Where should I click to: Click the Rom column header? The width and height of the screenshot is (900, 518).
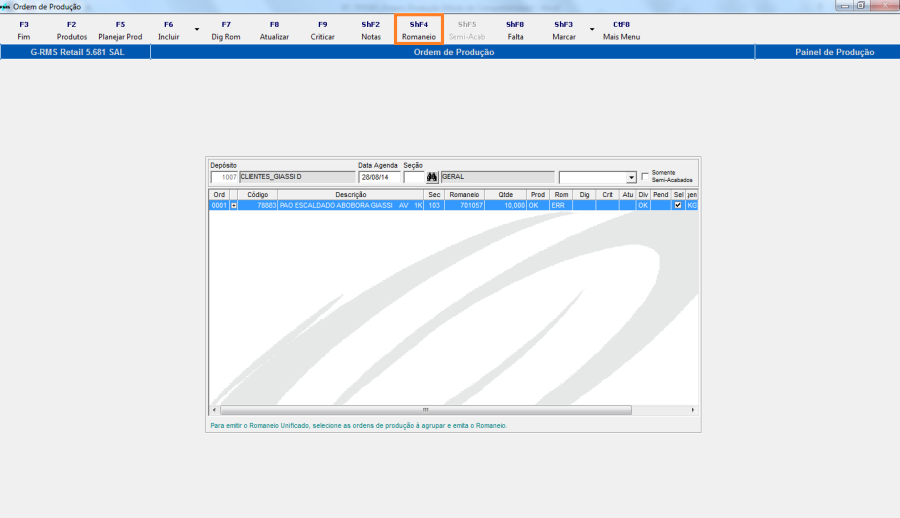[x=561, y=195]
